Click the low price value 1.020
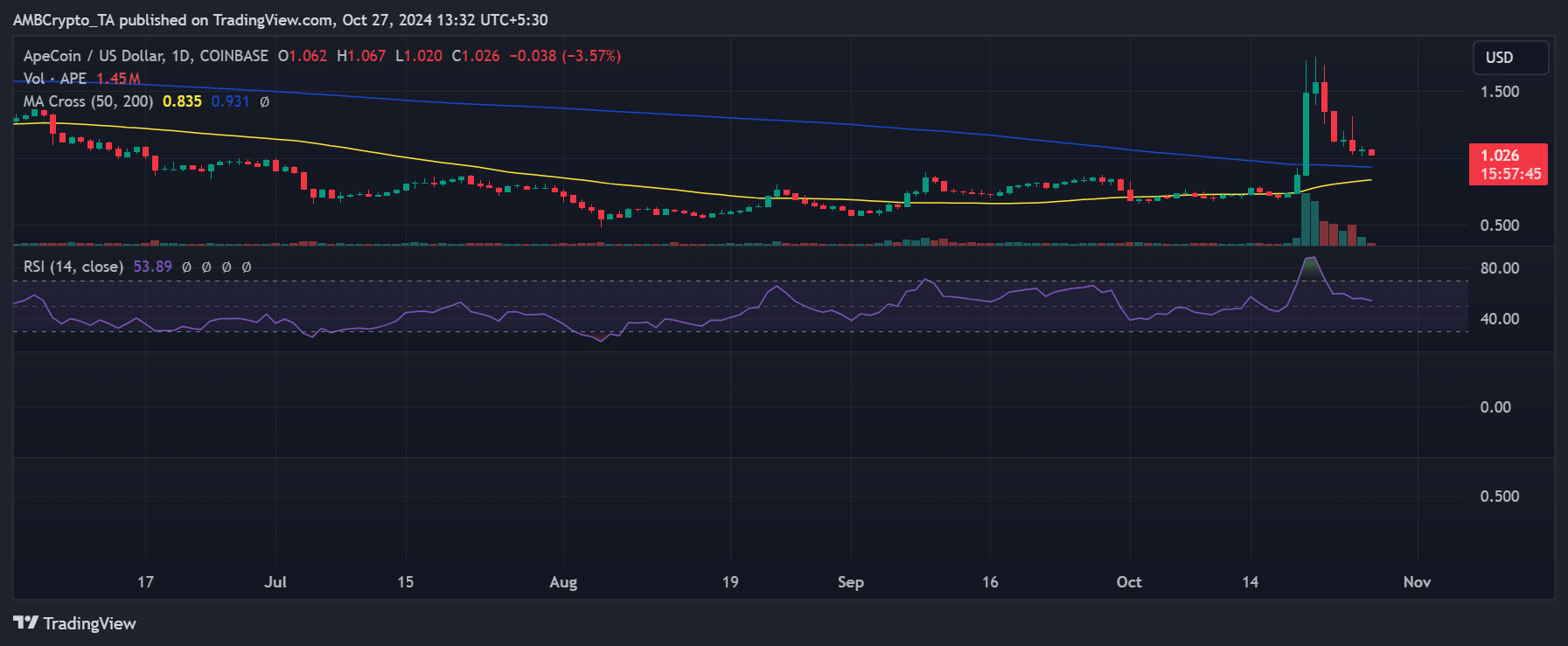 423,56
